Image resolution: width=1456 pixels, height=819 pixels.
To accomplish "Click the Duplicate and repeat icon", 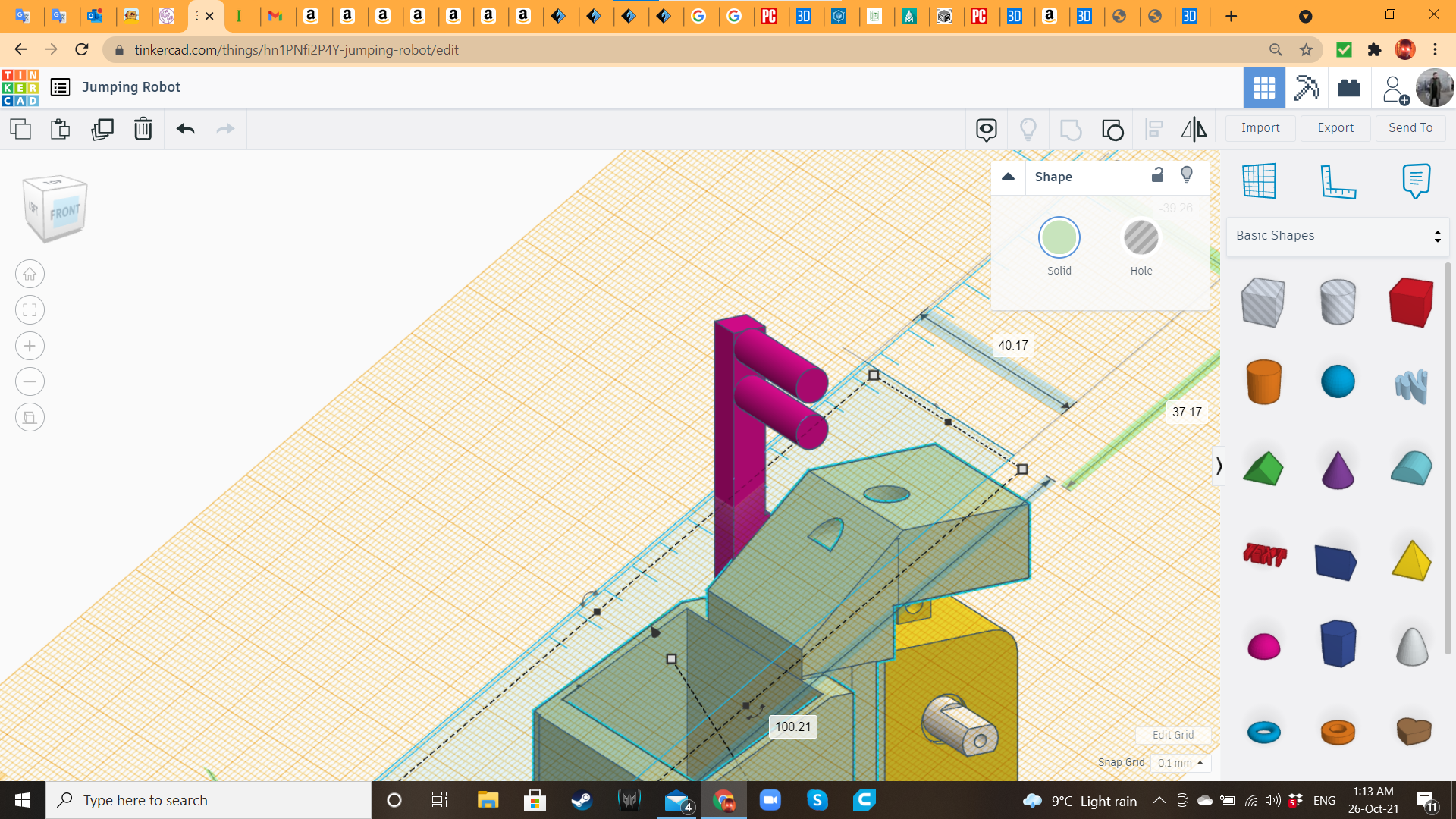I will coord(102,129).
